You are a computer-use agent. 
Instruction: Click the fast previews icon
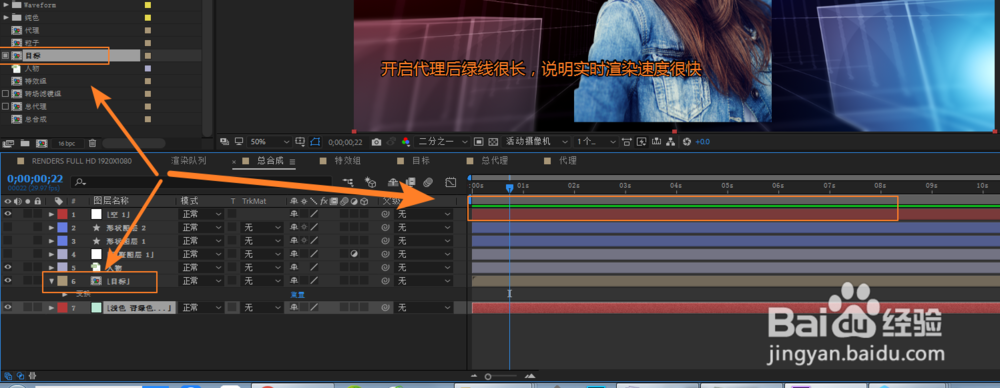(641, 141)
